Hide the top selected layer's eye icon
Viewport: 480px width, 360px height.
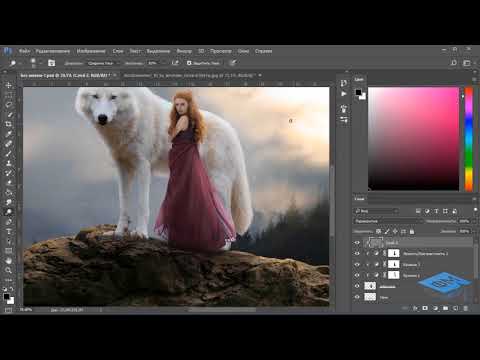pos(357,243)
